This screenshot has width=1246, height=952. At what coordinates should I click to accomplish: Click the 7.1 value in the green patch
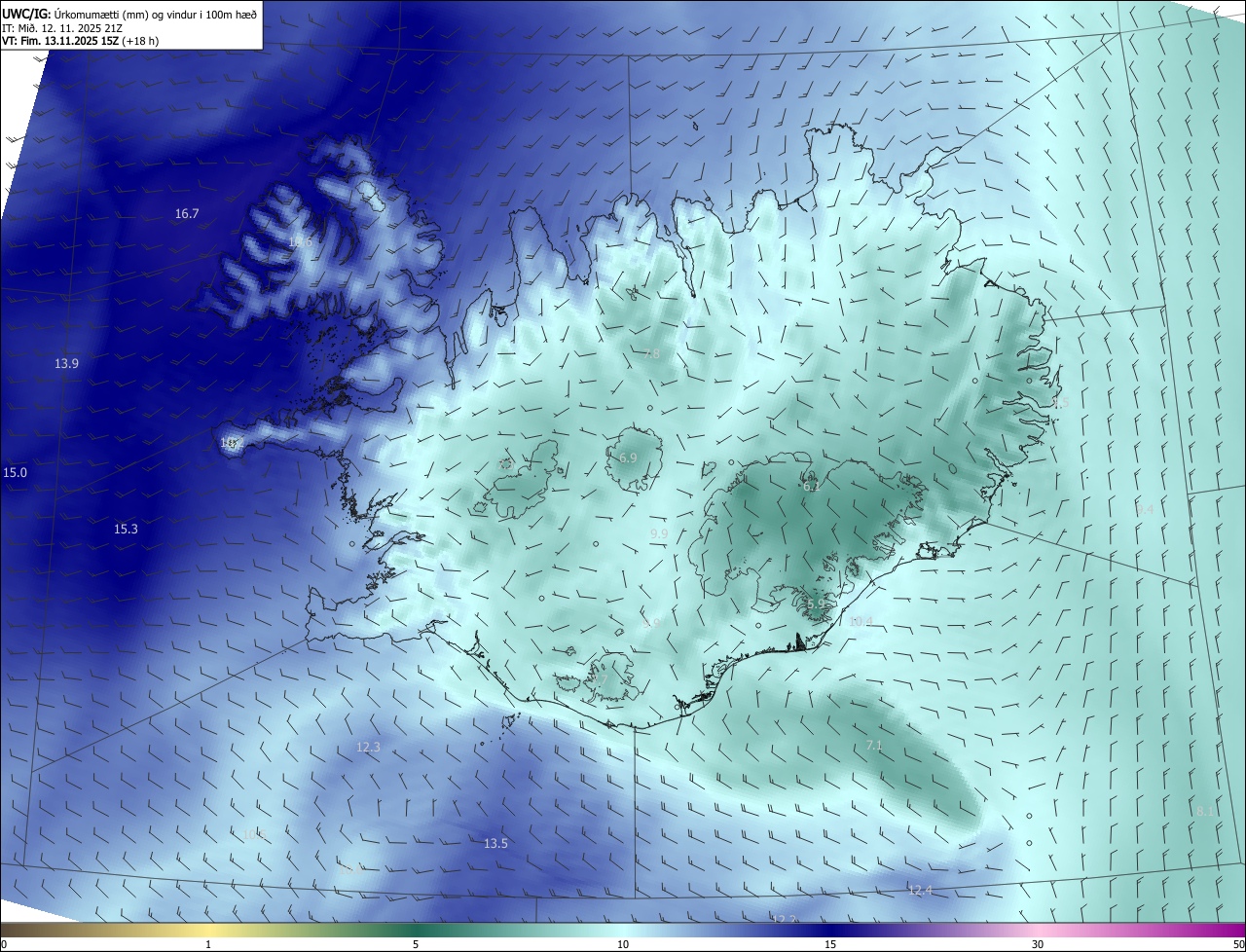coord(874,746)
